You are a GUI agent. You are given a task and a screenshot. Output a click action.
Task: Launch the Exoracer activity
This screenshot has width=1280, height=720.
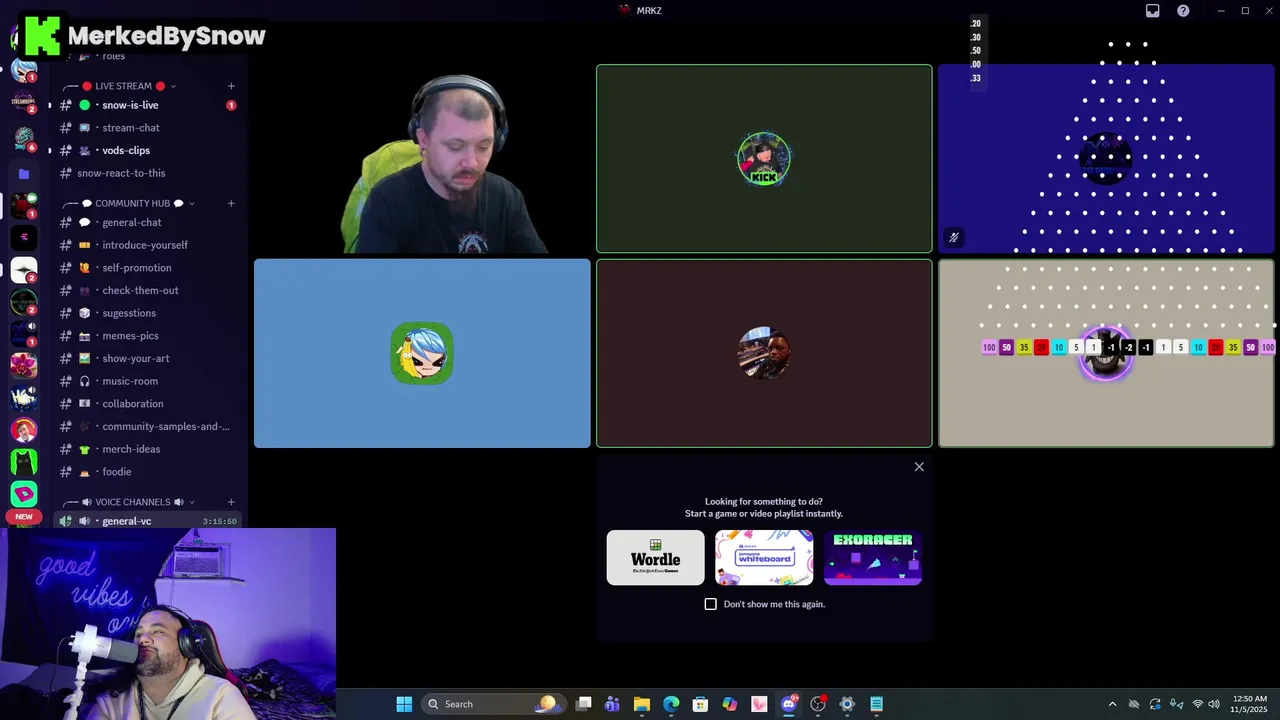point(873,557)
